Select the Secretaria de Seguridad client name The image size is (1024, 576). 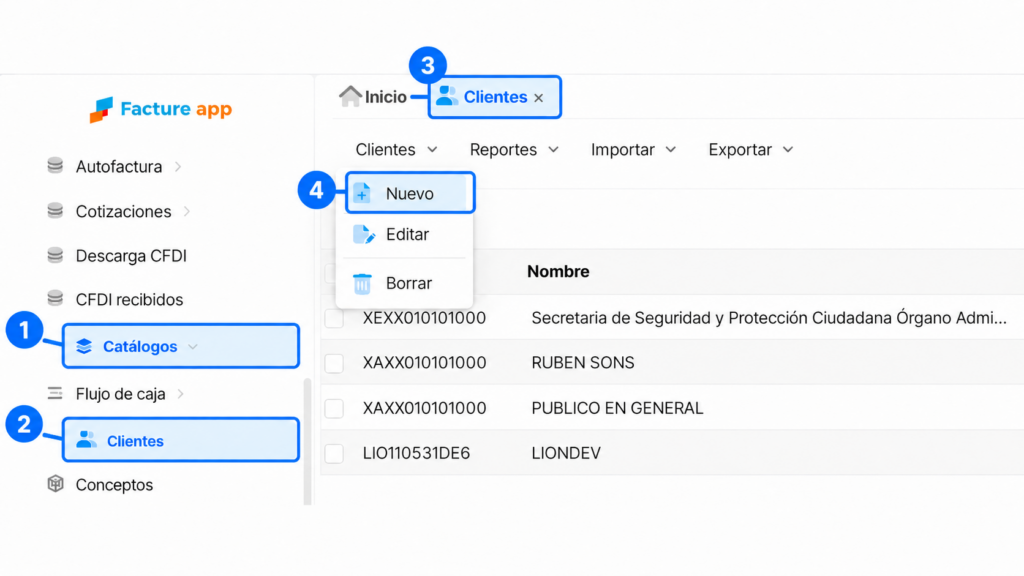click(x=769, y=318)
